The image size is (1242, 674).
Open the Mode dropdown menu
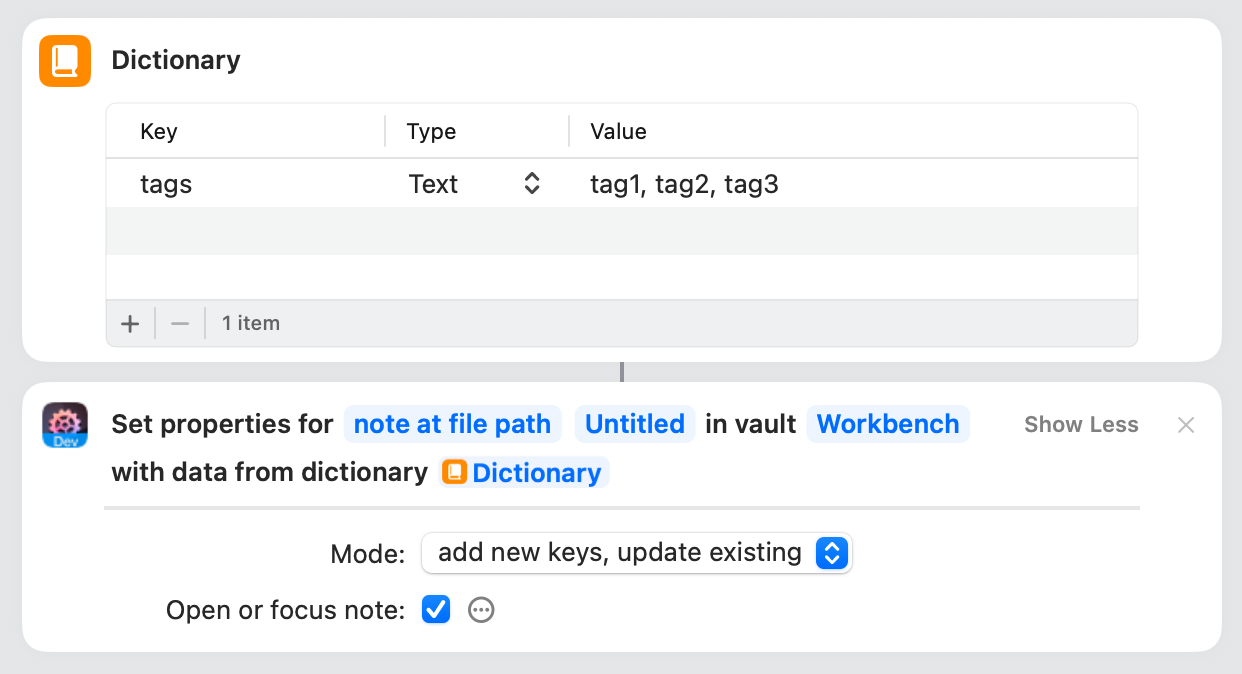[636, 553]
